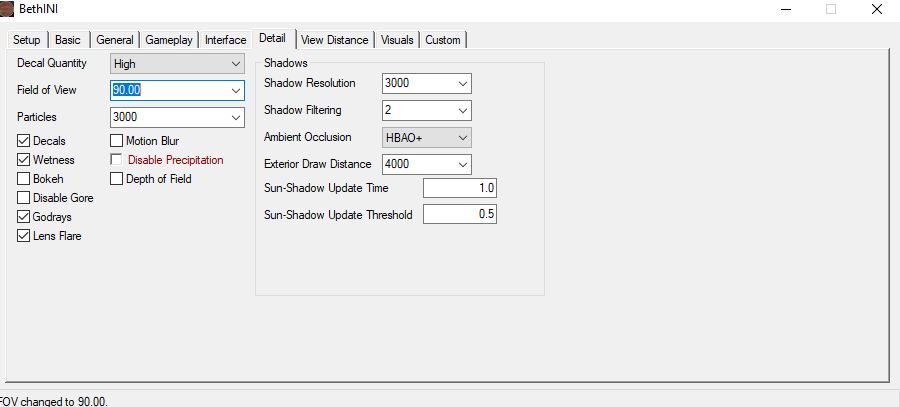Open the Basic tab
Viewport: 900px width, 407px height.
tap(68, 40)
